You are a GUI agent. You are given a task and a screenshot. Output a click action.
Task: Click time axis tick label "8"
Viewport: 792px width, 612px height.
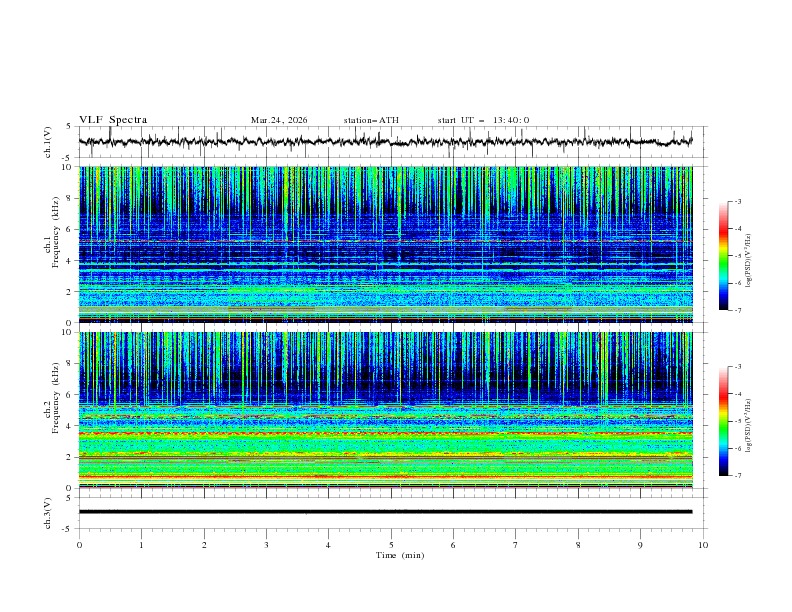tap(578, 545)
